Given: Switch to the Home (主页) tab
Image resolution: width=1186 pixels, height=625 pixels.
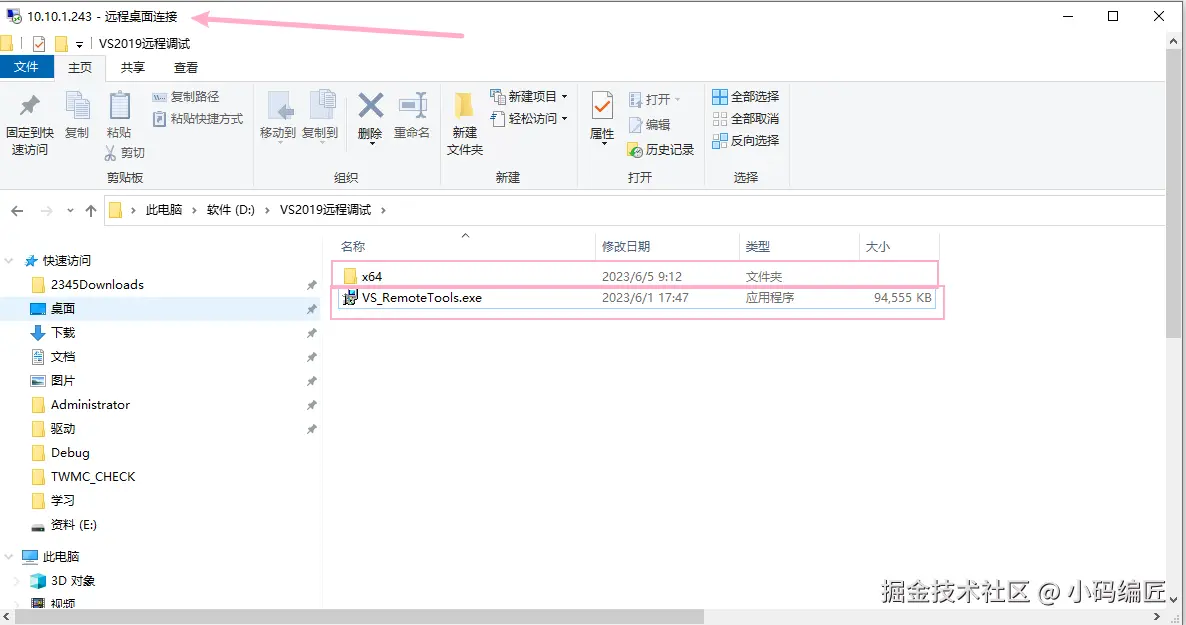Looking at the screenshot, I should pos(80,67).
